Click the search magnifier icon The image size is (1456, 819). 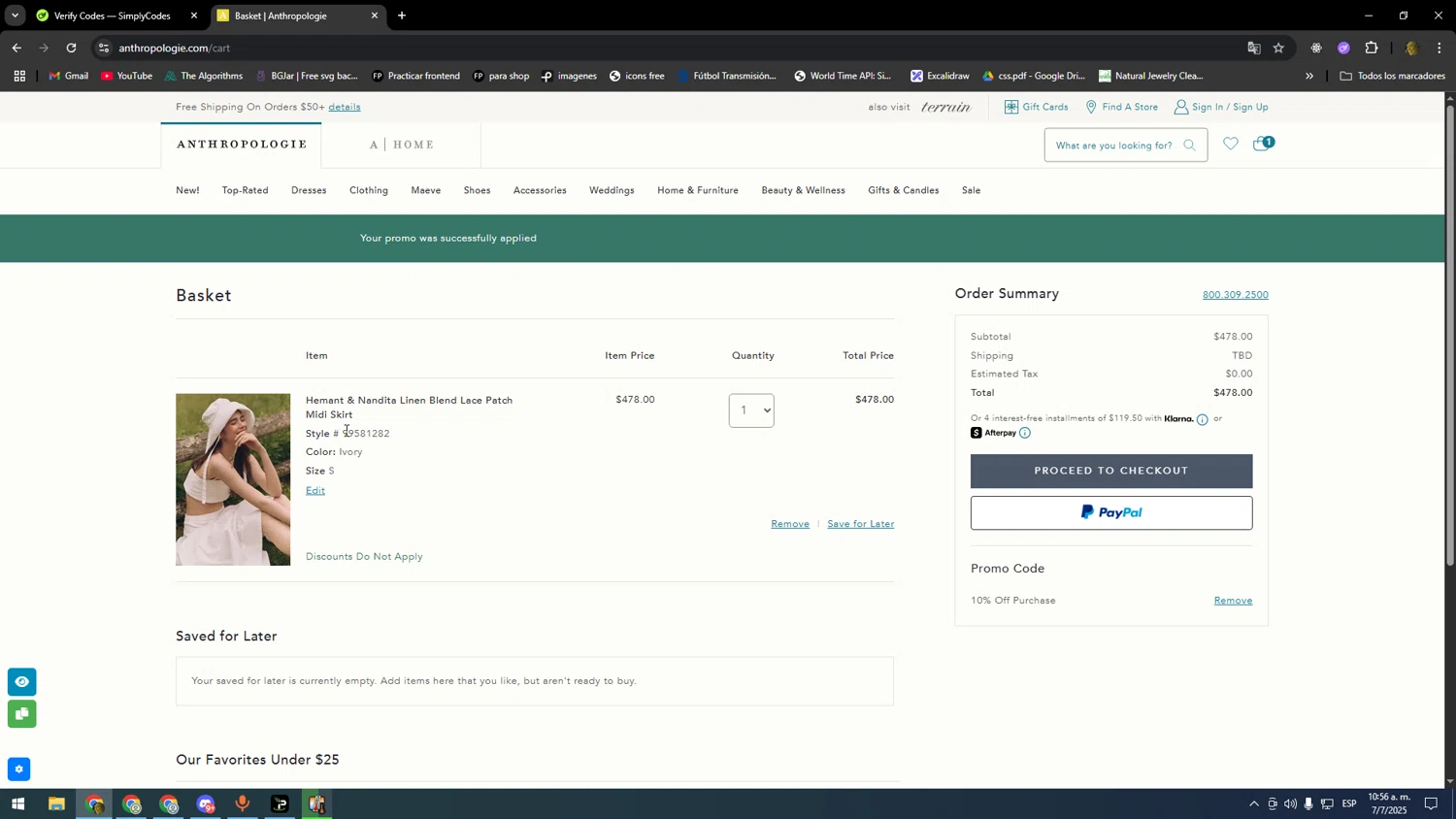[1189, 146]
